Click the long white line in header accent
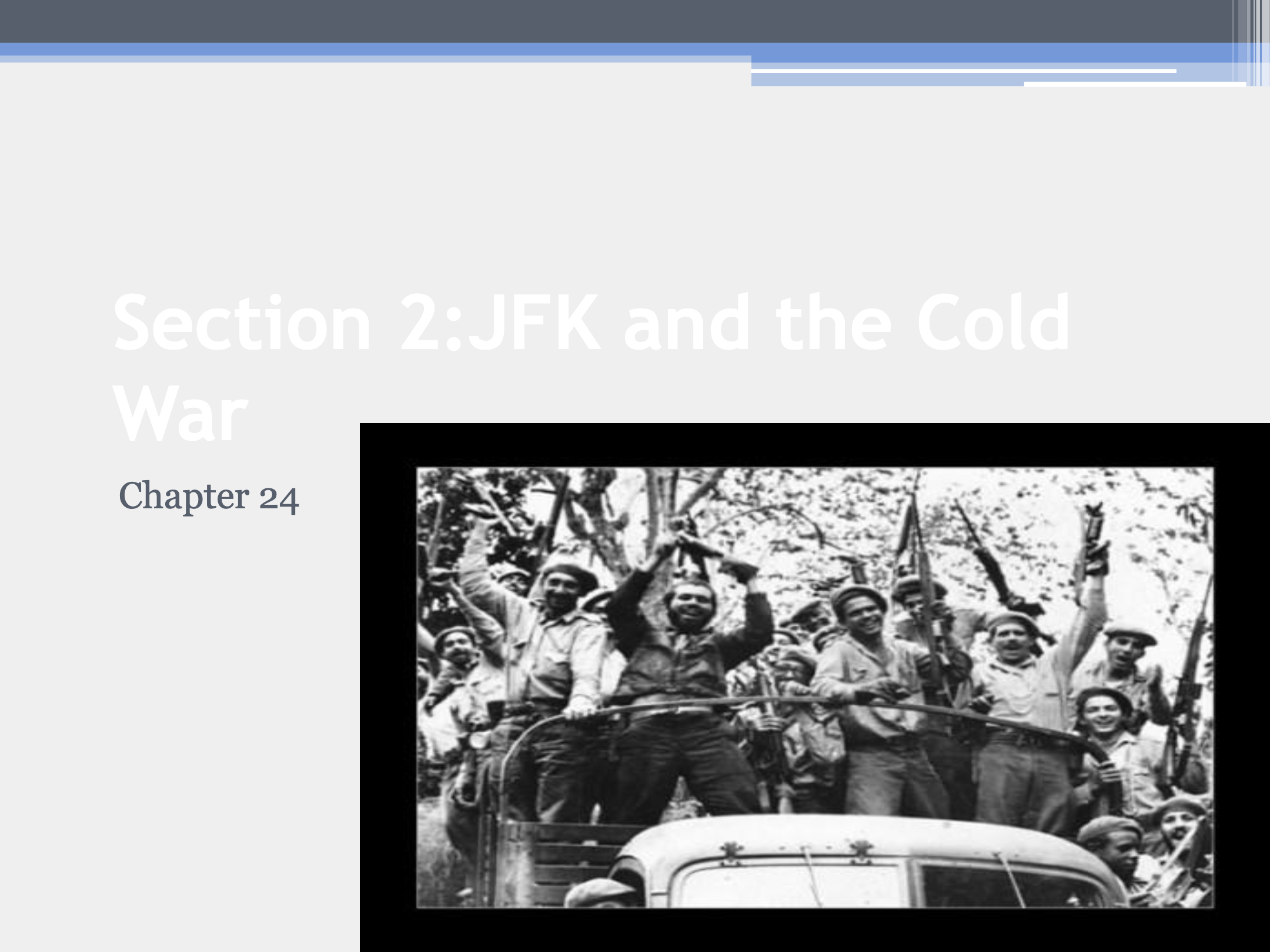The image size is (1270, 952). pos(964,71)
